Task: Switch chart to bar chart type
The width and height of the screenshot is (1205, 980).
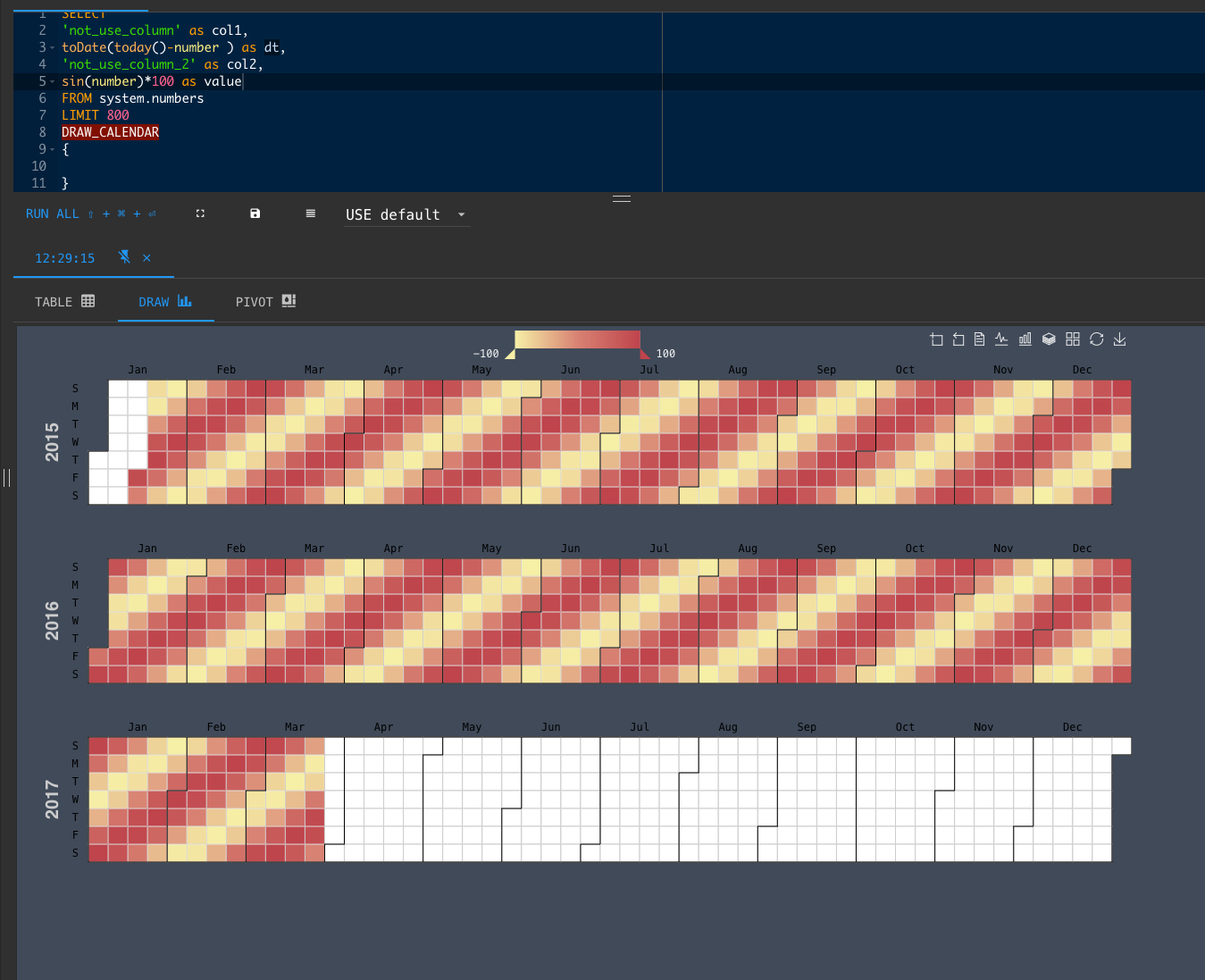Action: [1025, 339]
